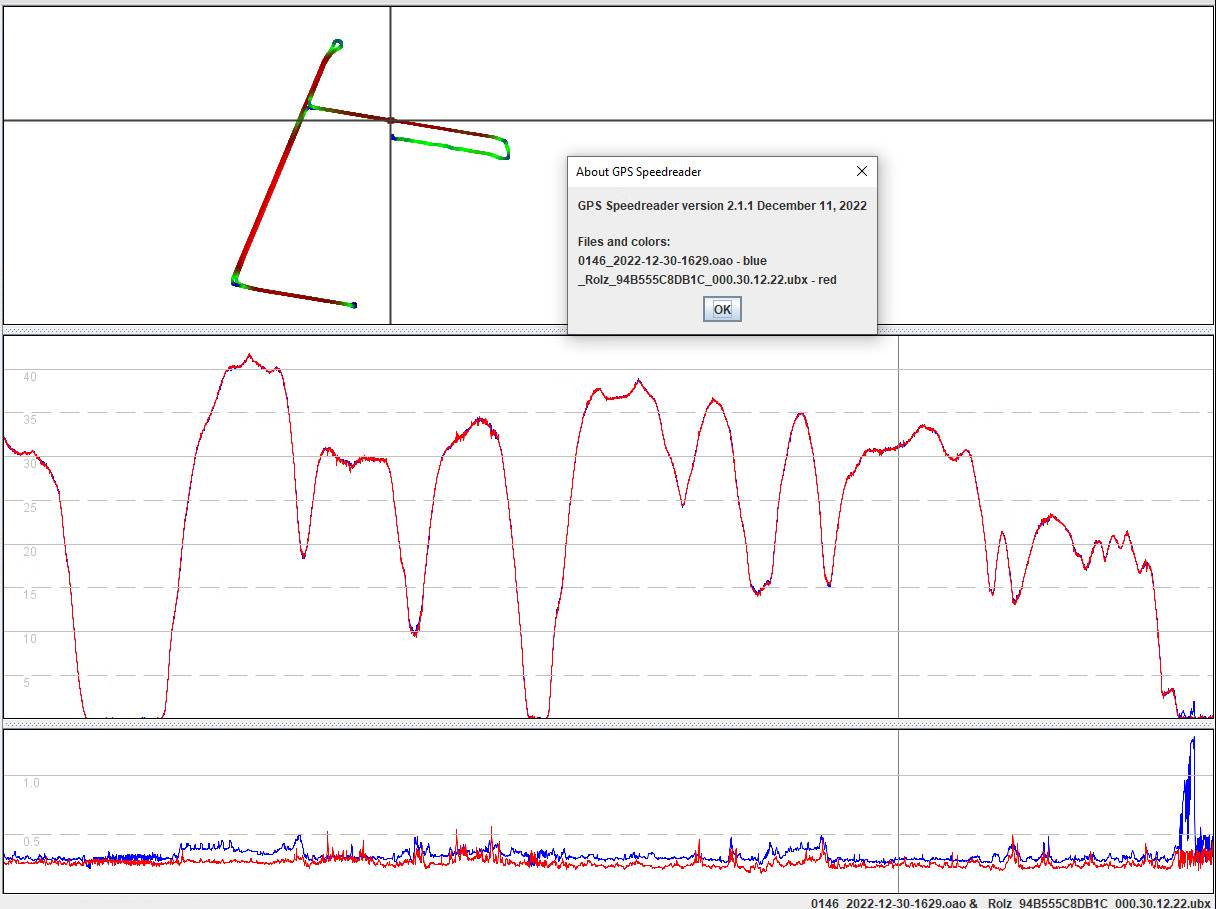Click the green turn at track's right end
The image size is (1216, 909).
click(504, 149)
